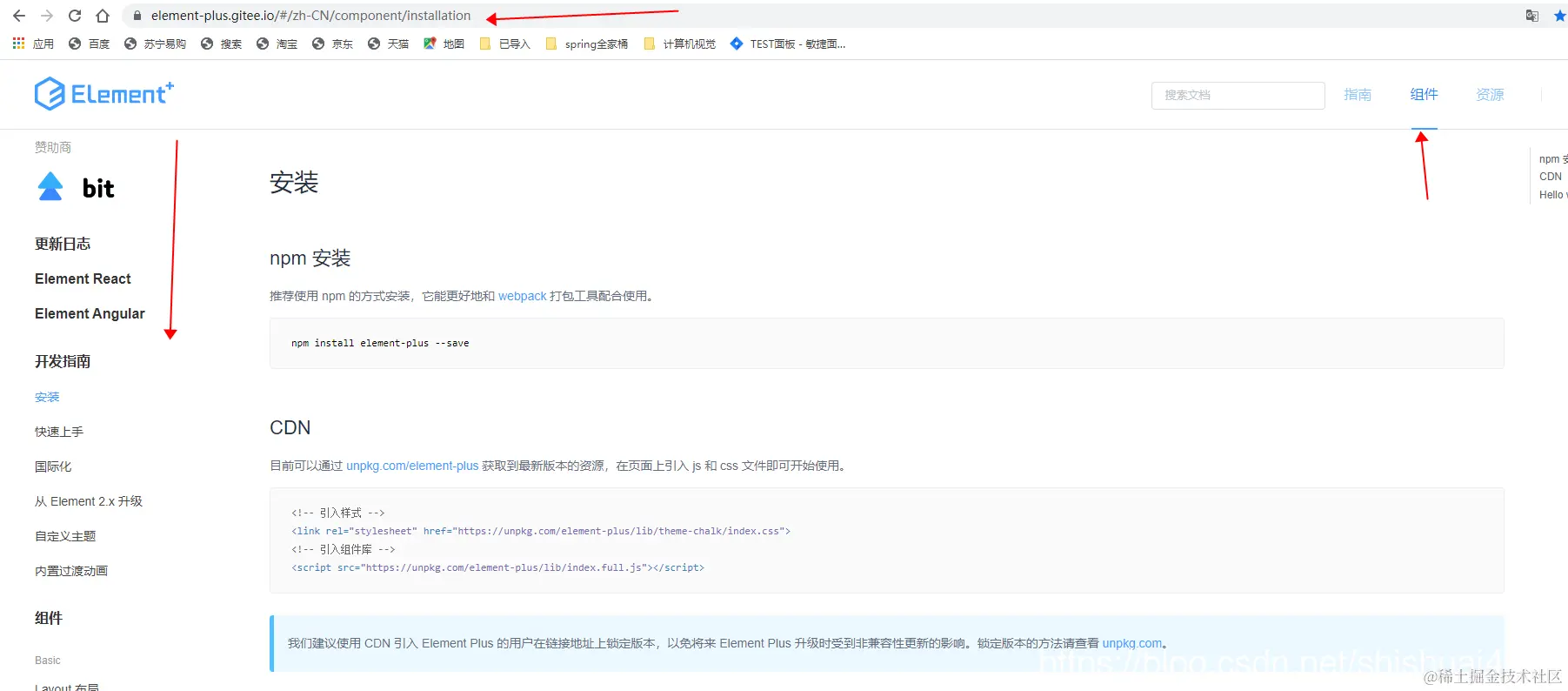Open the 搜索 bookmark
Image resolution: width=1568 pixels, height=691 pixels.
(x=222, y=44)
